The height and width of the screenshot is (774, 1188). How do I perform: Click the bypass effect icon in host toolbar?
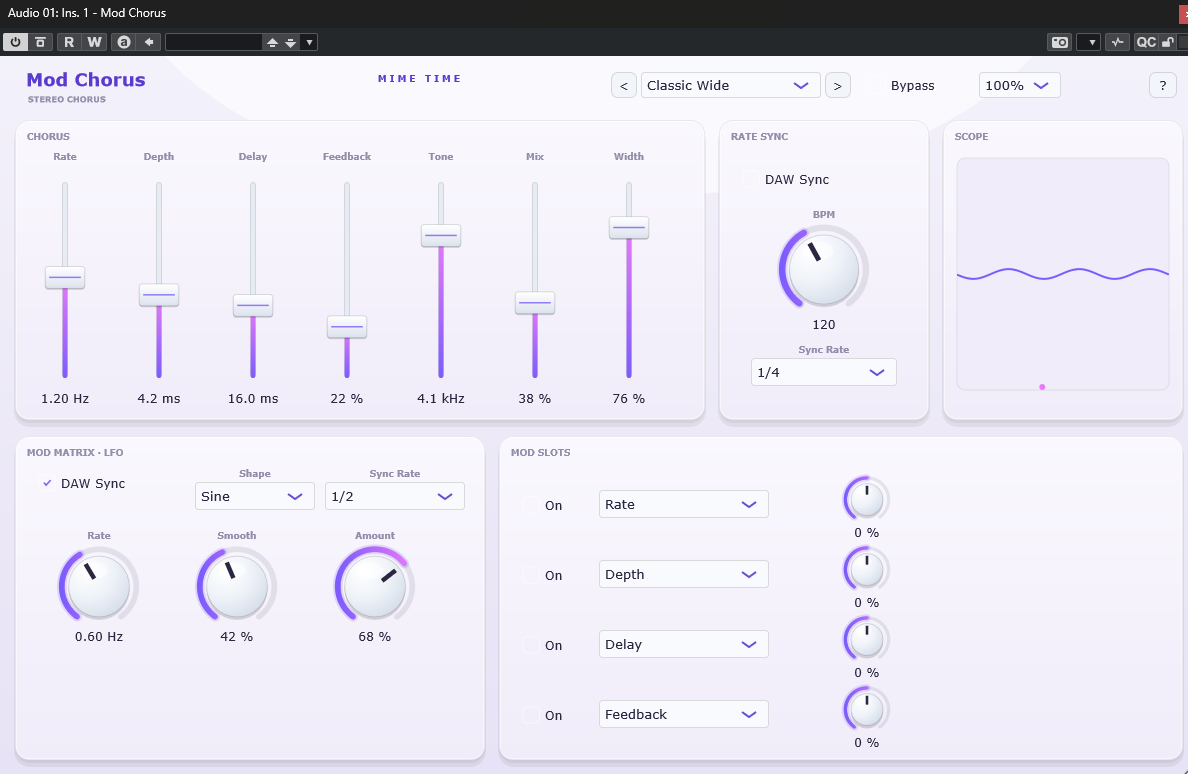click(41, 42)
